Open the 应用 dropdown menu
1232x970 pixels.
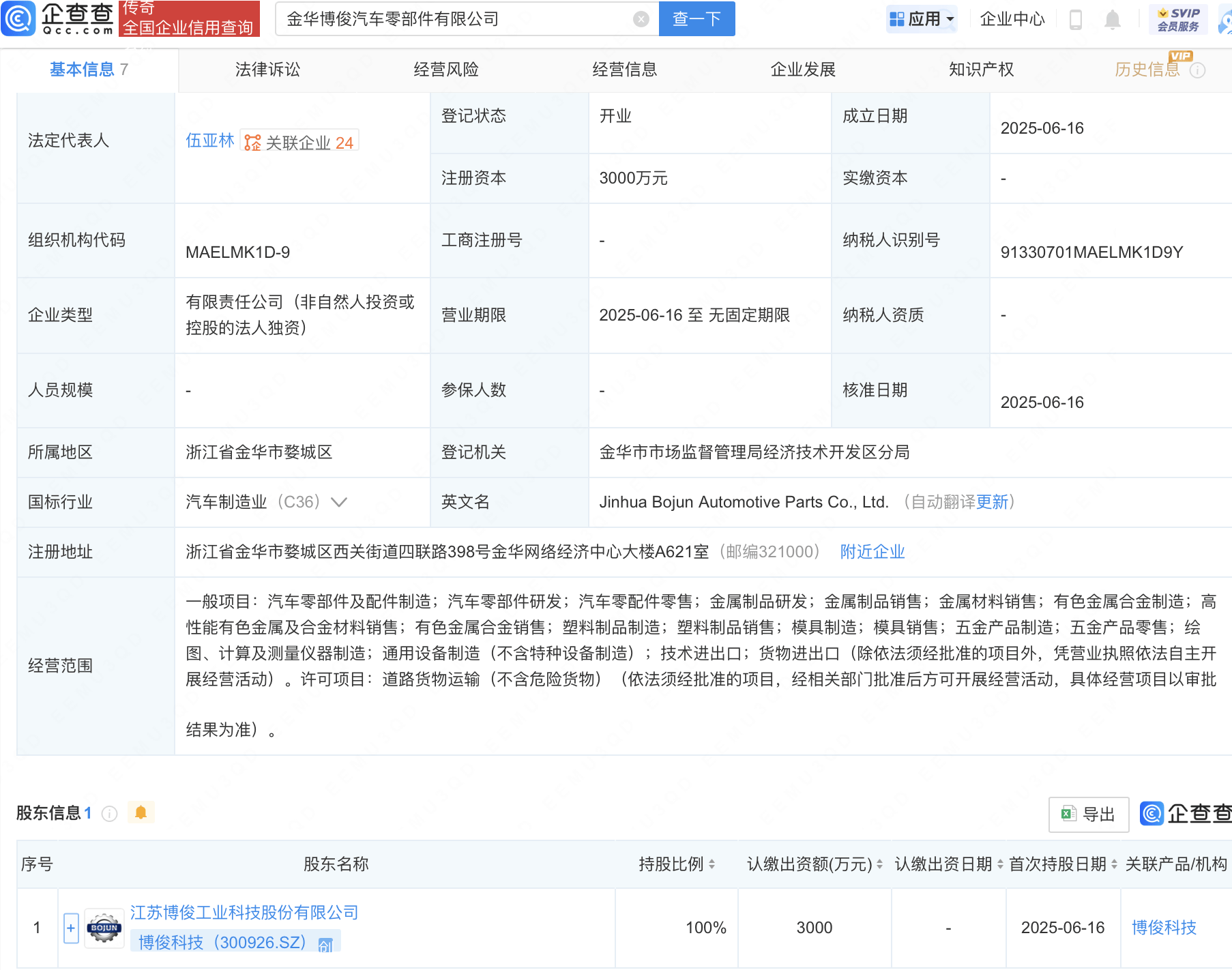922,19
